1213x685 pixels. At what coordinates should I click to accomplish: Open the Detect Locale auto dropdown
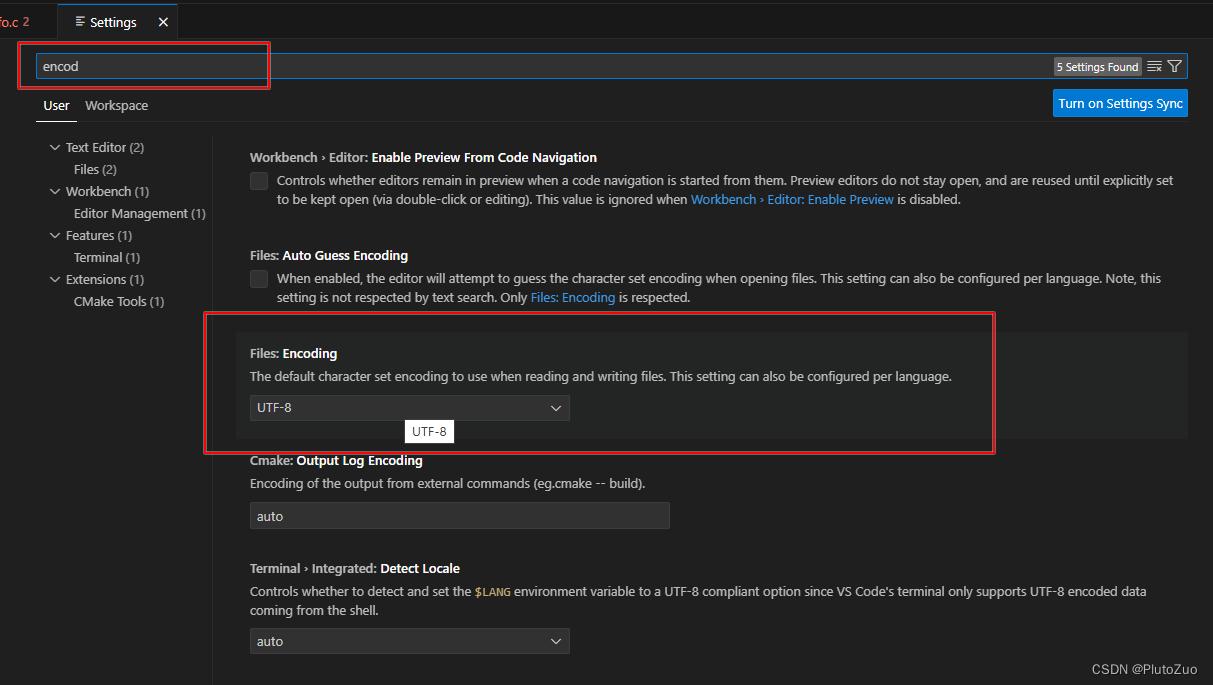pyautogui.click(x=410, y=641)
